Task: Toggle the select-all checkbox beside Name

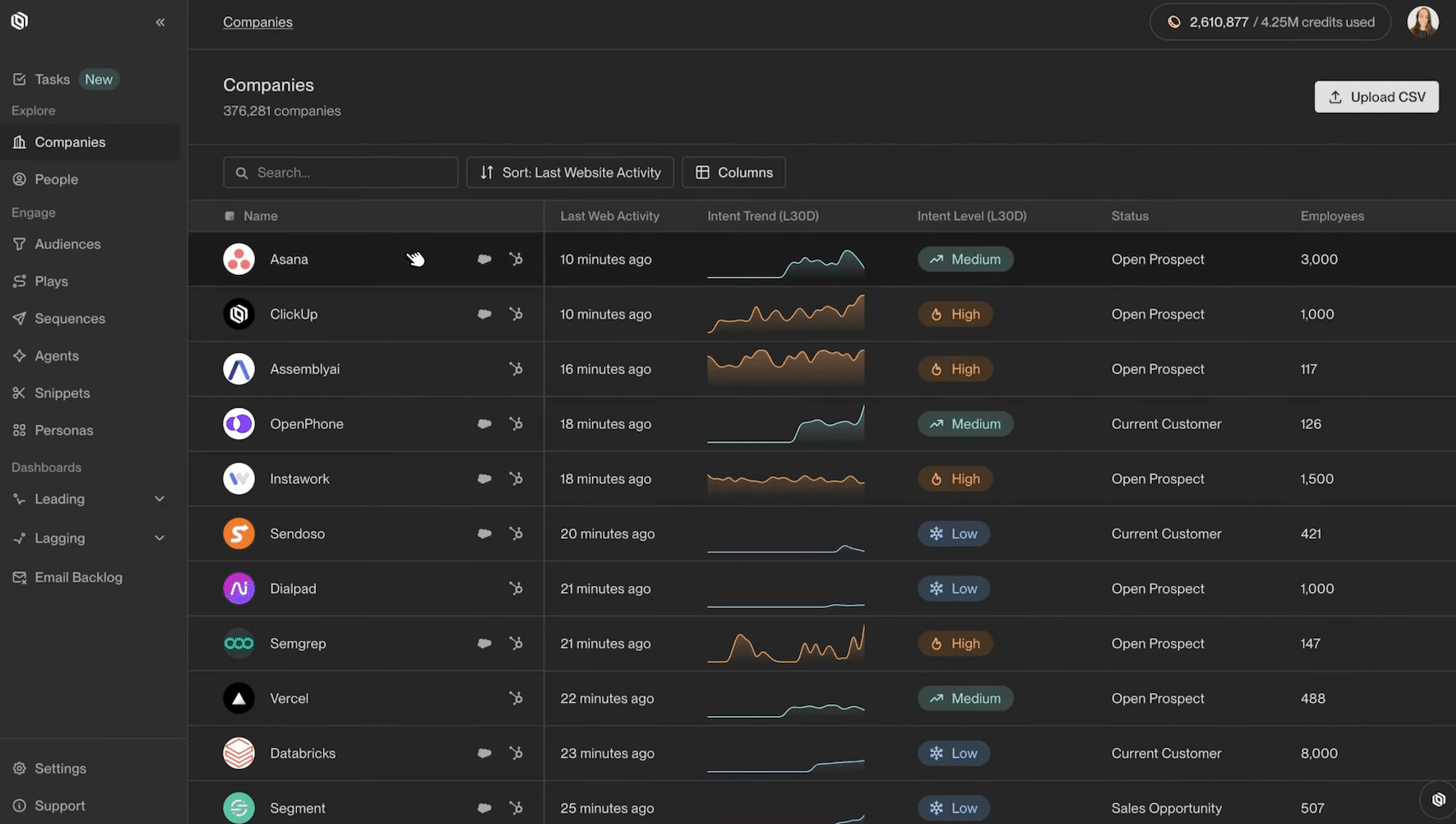Action: tap(230, 216)
